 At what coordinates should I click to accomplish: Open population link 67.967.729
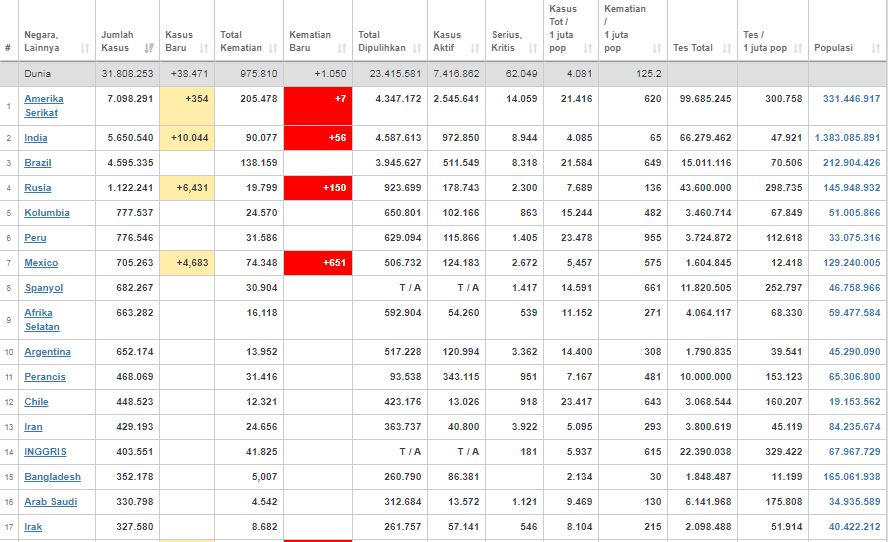(854, 451)
